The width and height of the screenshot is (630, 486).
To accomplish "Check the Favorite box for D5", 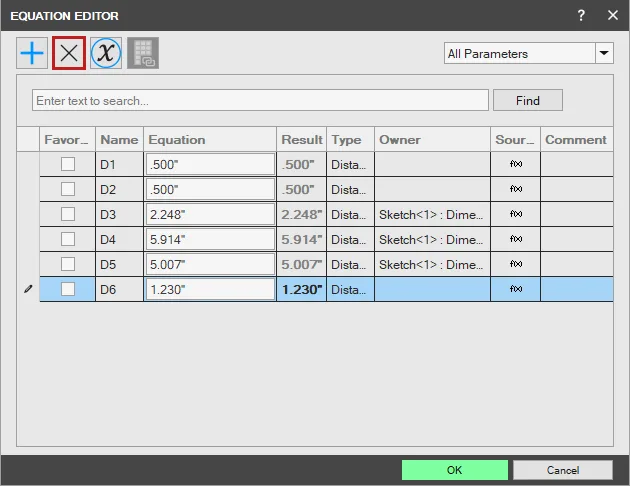I will (x=68, y=264).
